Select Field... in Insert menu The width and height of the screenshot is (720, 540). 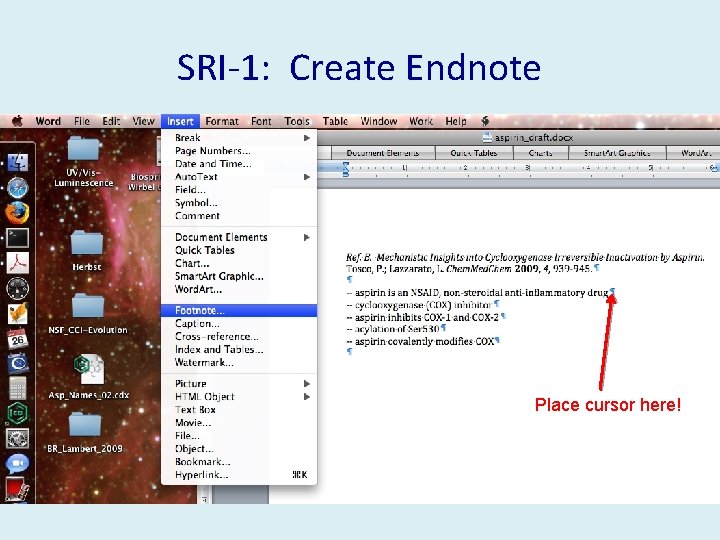point(239,189)
